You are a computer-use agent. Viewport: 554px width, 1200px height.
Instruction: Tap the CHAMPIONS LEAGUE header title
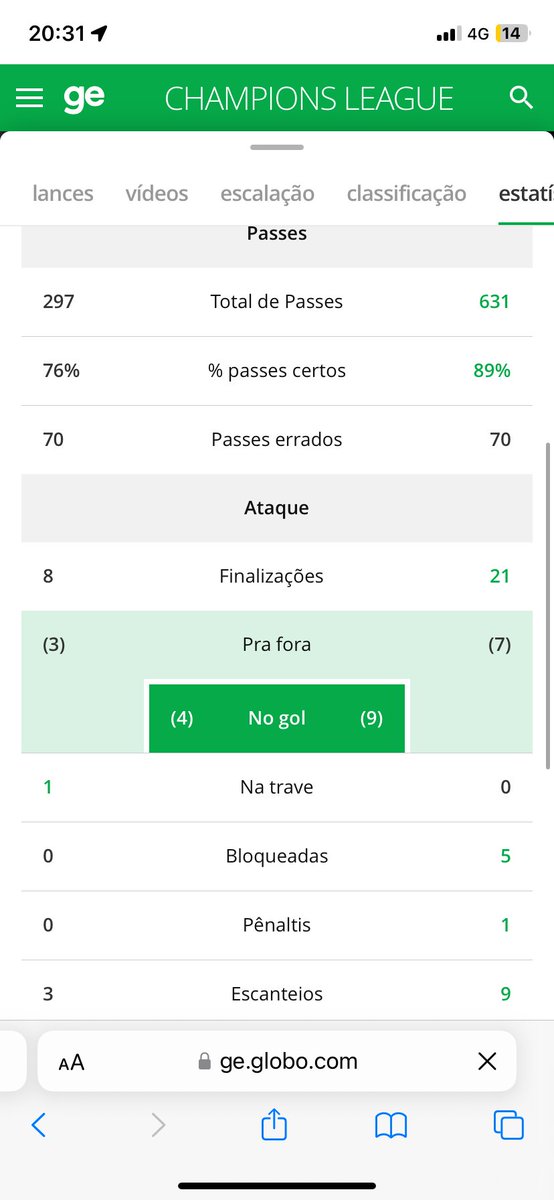(x=309, y=98)
